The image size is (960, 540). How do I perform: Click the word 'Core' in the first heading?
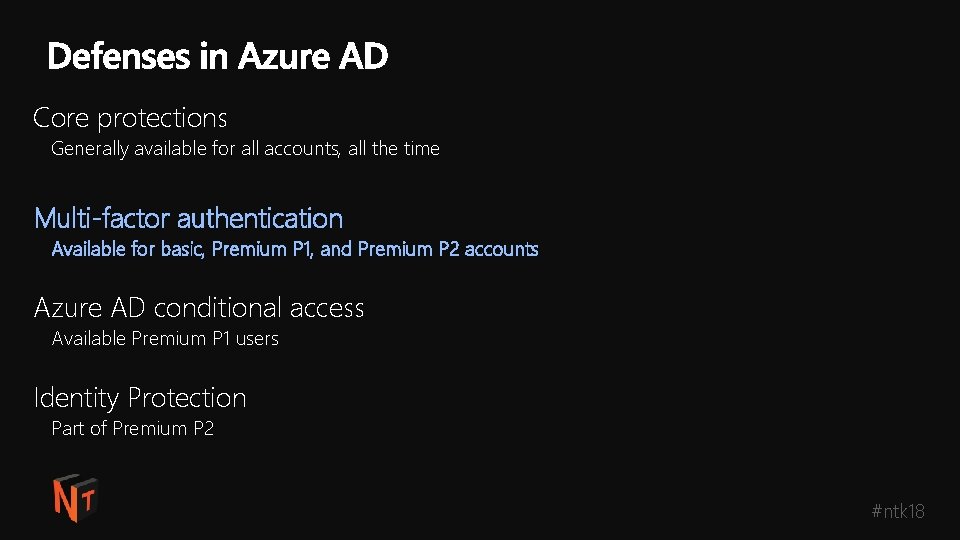point(61,118)
